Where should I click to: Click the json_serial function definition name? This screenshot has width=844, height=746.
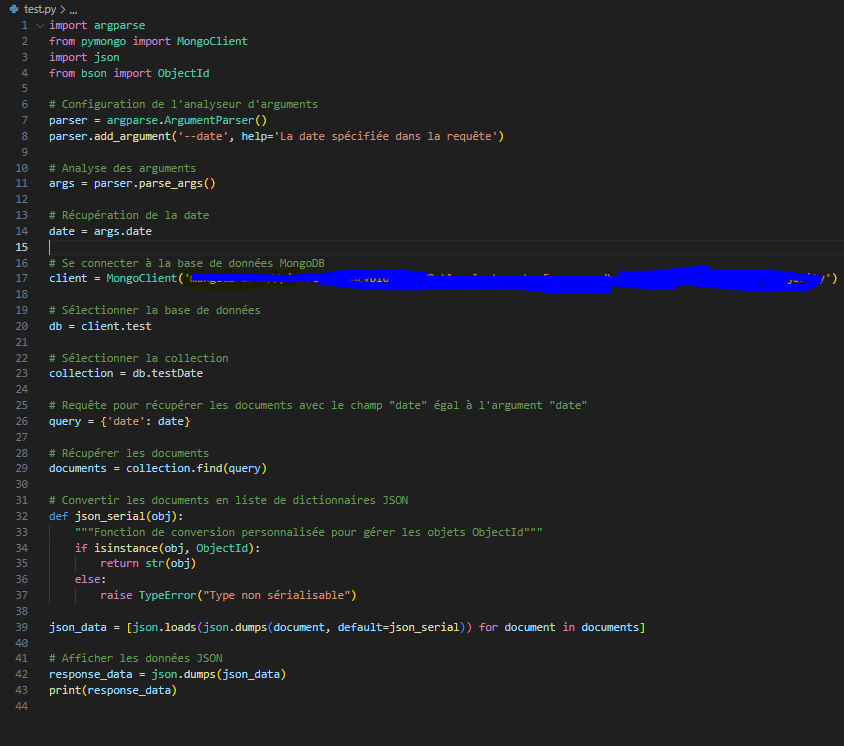pyautogui.click(x=110, y=516)
